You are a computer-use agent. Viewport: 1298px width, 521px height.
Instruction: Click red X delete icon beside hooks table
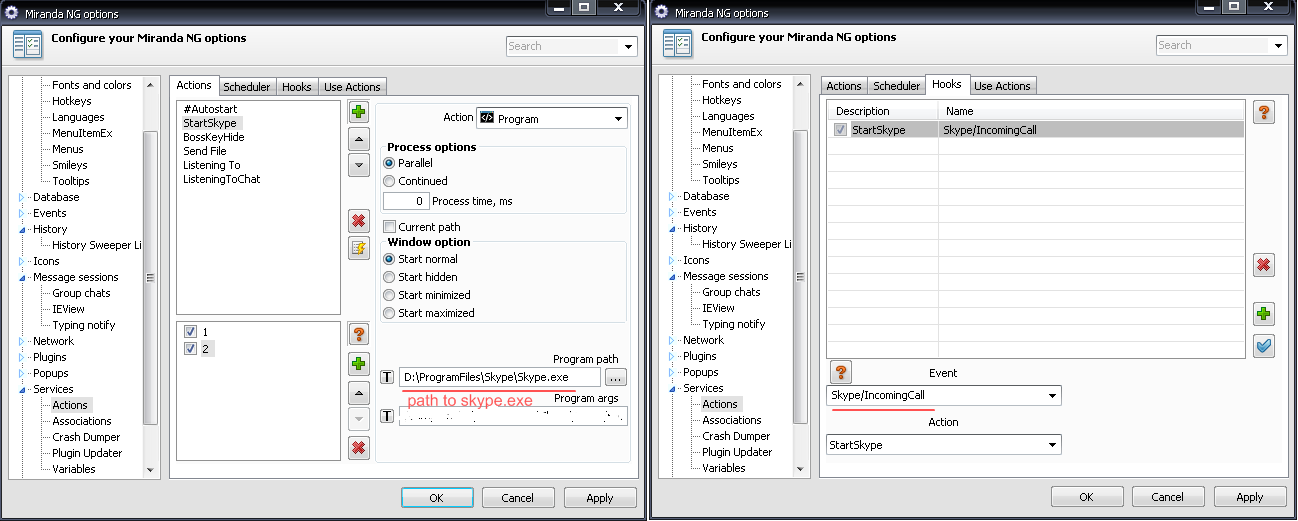click(x=1263, y=265)
